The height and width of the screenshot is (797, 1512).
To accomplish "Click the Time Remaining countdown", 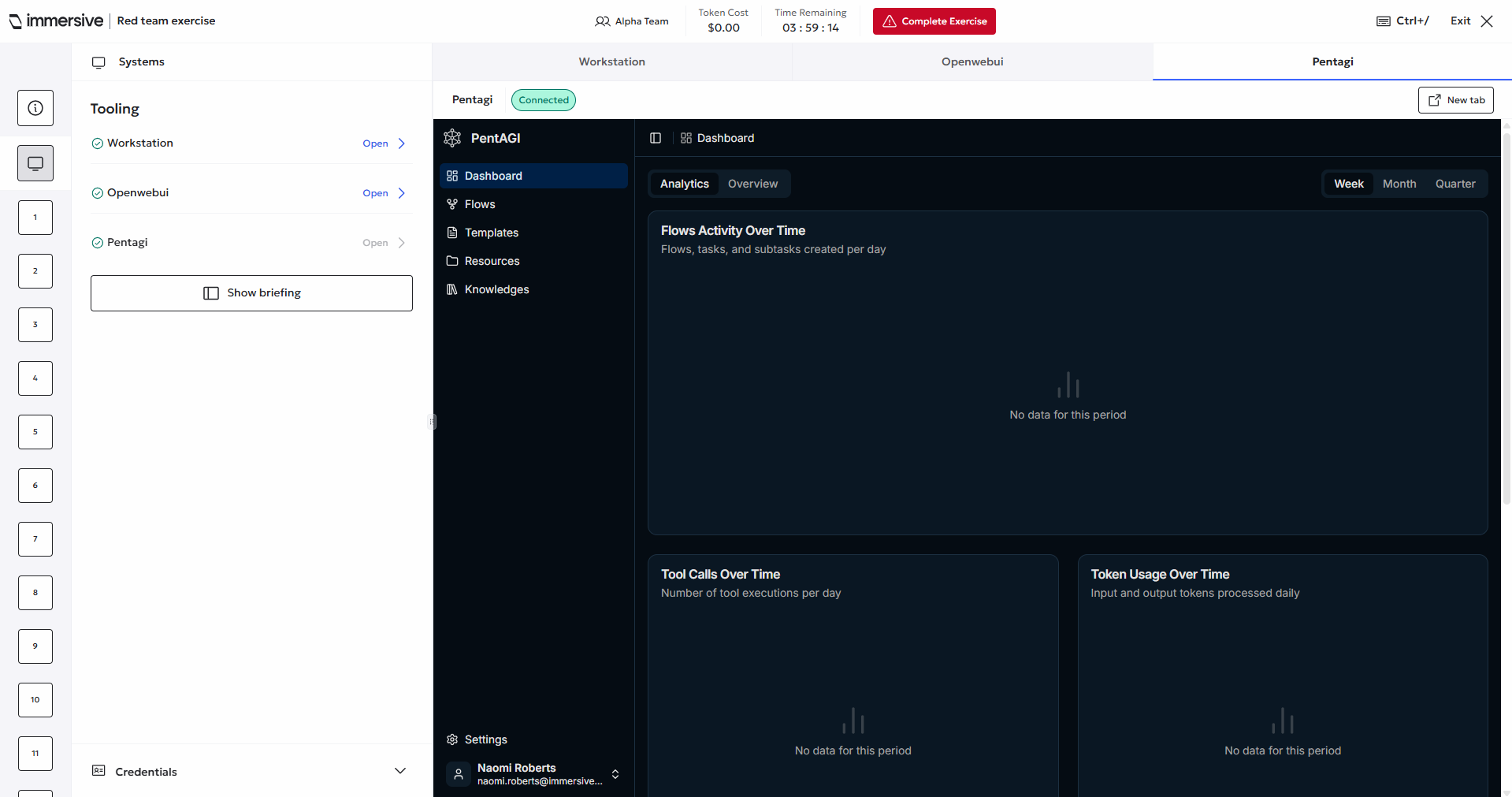I will click(x=811, y=28).
